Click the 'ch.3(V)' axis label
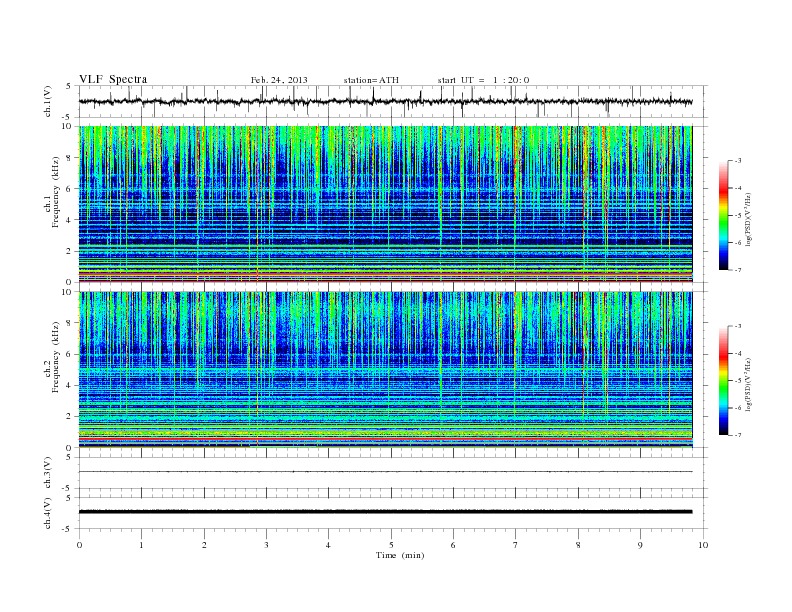Screen dimensions: 792x612 point(48,473)
